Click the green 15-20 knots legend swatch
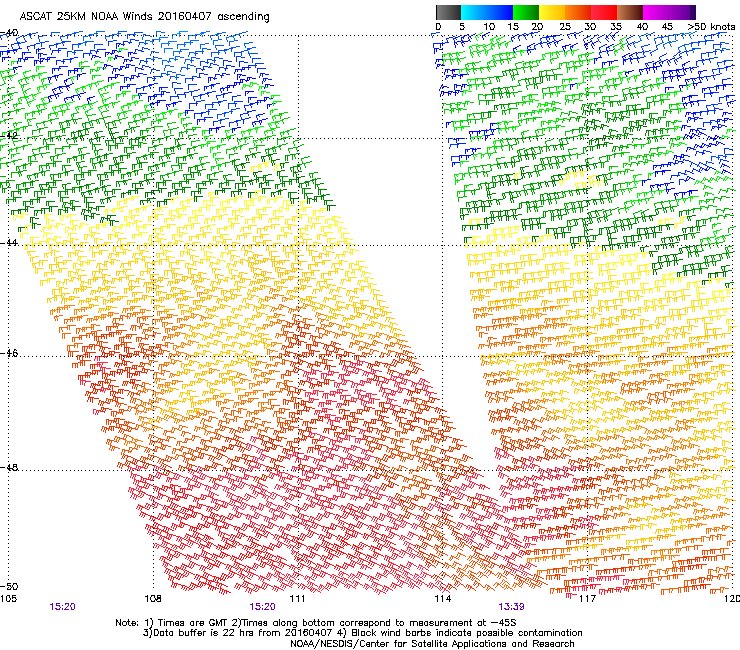The image size is (740, 650). (526, 12)
